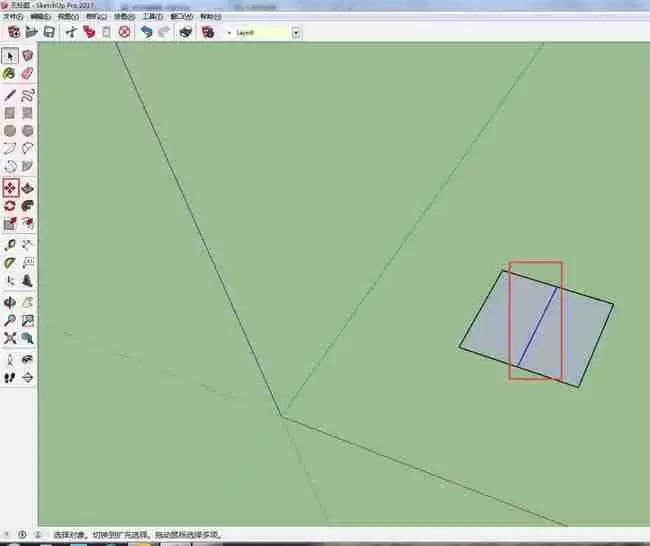Choose the Push/Pull tool
Image resolution: width=650 pixels, height=546 pixels.
tap(27, 188)
